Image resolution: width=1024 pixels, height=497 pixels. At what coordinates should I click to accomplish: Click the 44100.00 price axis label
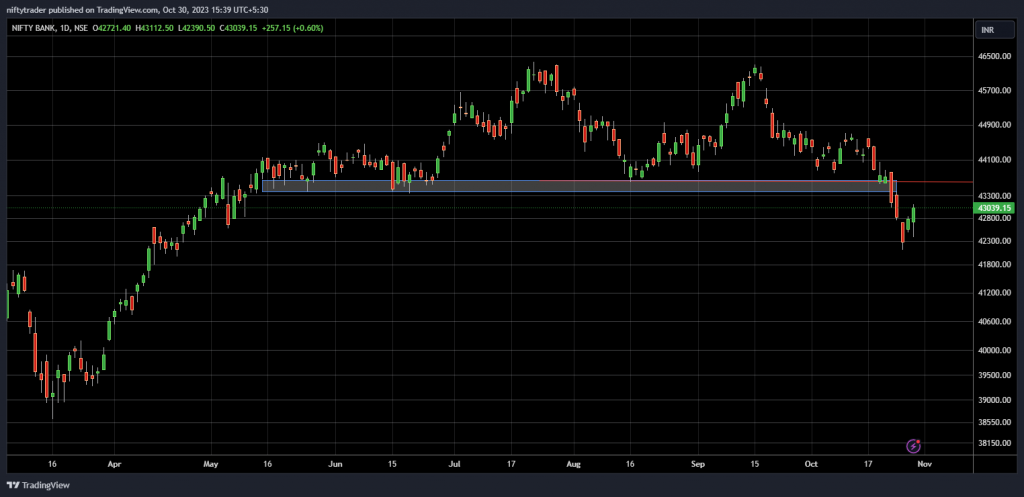coord(995,160)
